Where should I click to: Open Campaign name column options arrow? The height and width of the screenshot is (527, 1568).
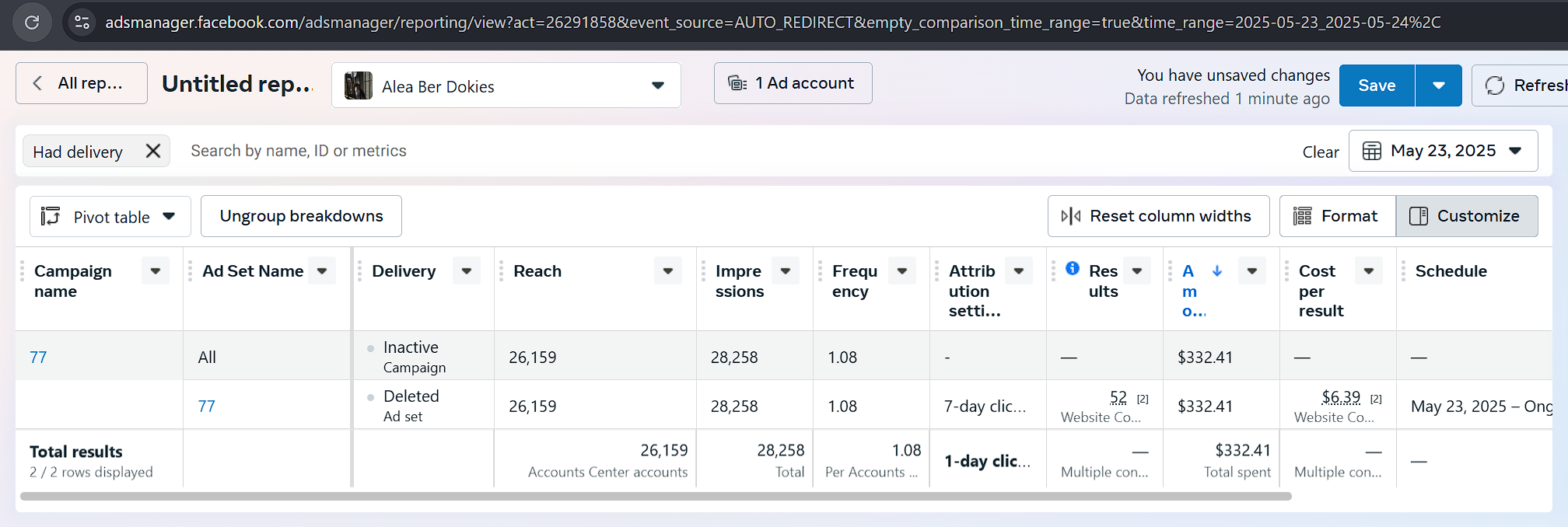(156, 271)
